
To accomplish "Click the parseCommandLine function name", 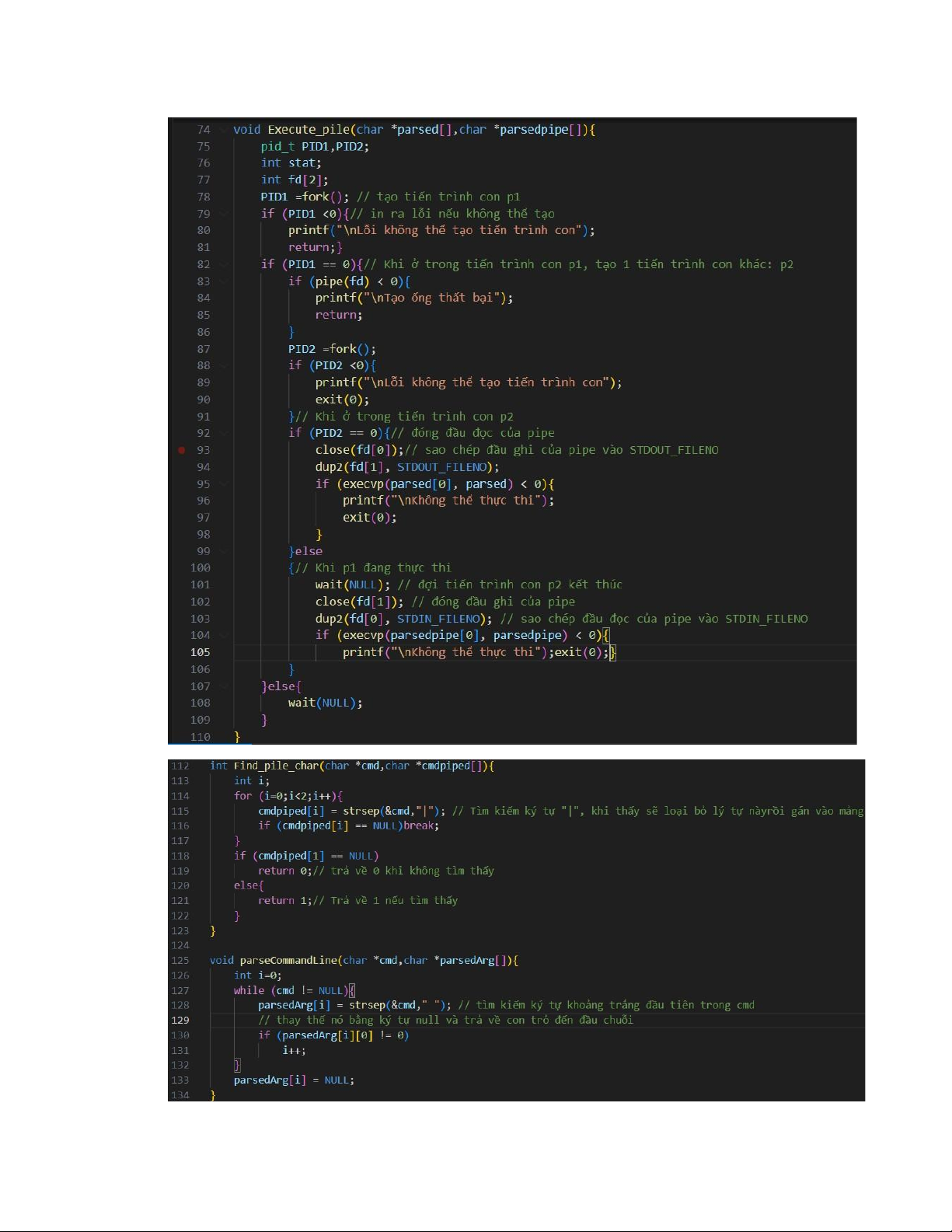I will 288,961.
